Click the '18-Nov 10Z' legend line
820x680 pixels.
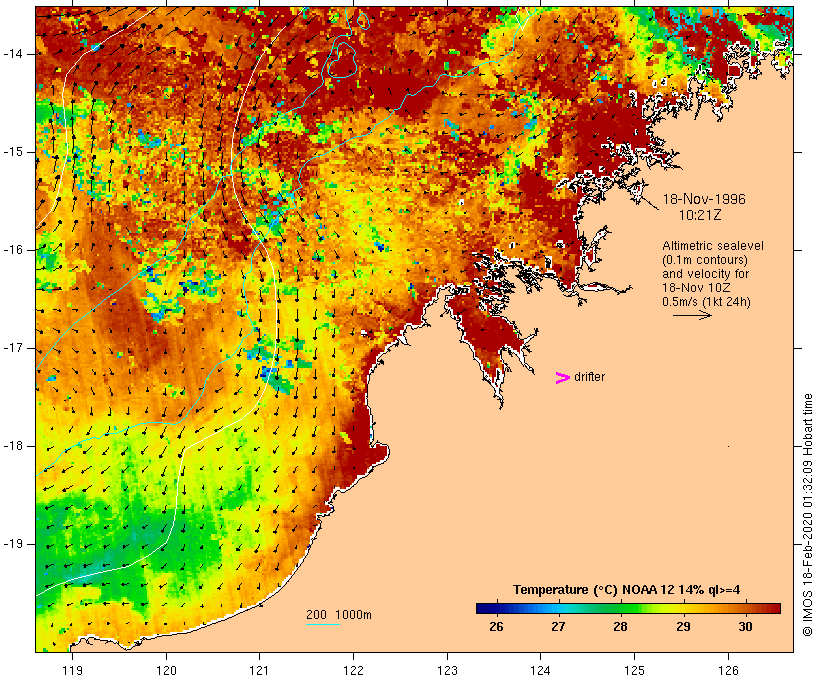tap(697, 288)
